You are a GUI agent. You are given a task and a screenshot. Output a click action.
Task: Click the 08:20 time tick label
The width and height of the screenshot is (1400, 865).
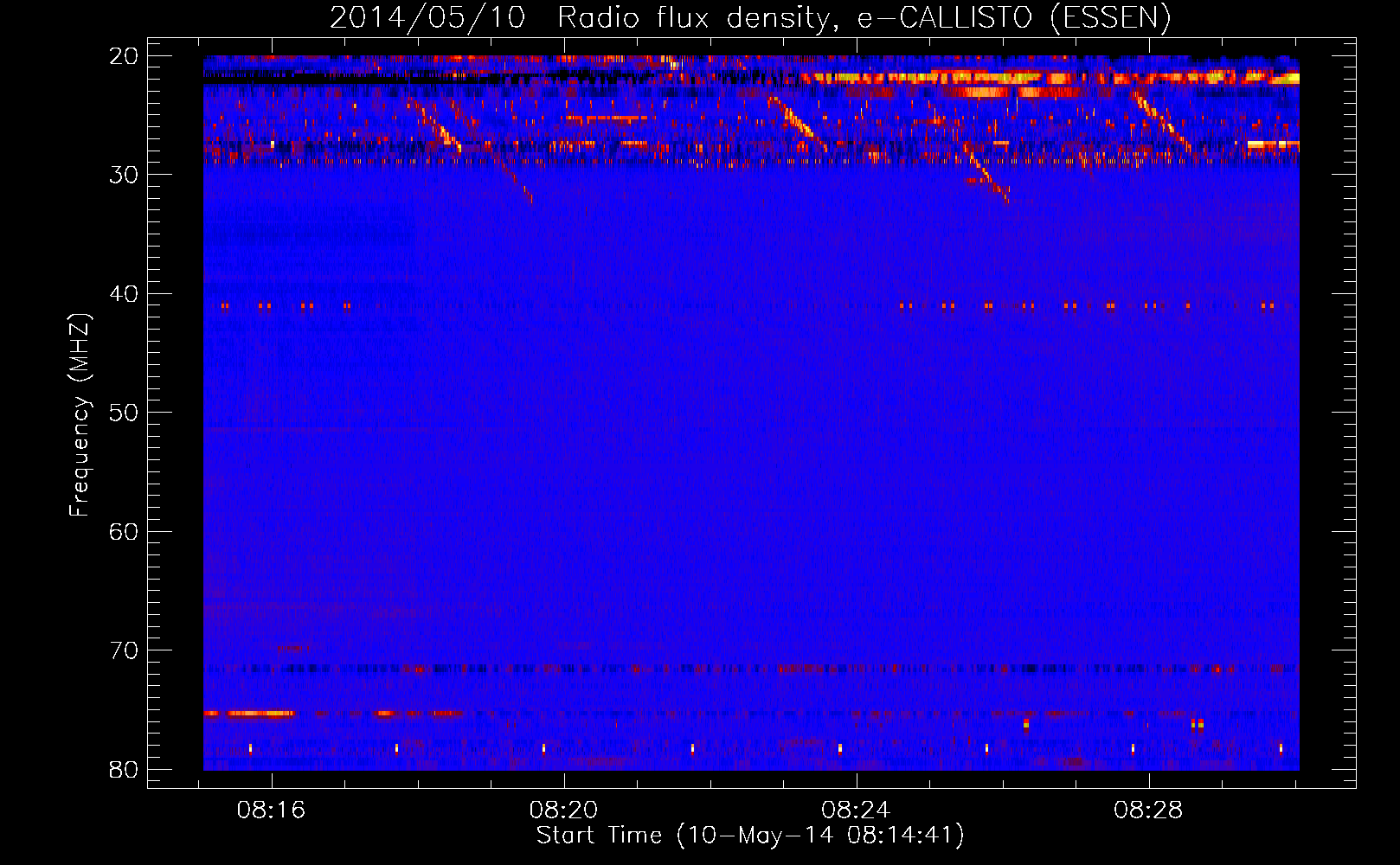pos(564,811)
